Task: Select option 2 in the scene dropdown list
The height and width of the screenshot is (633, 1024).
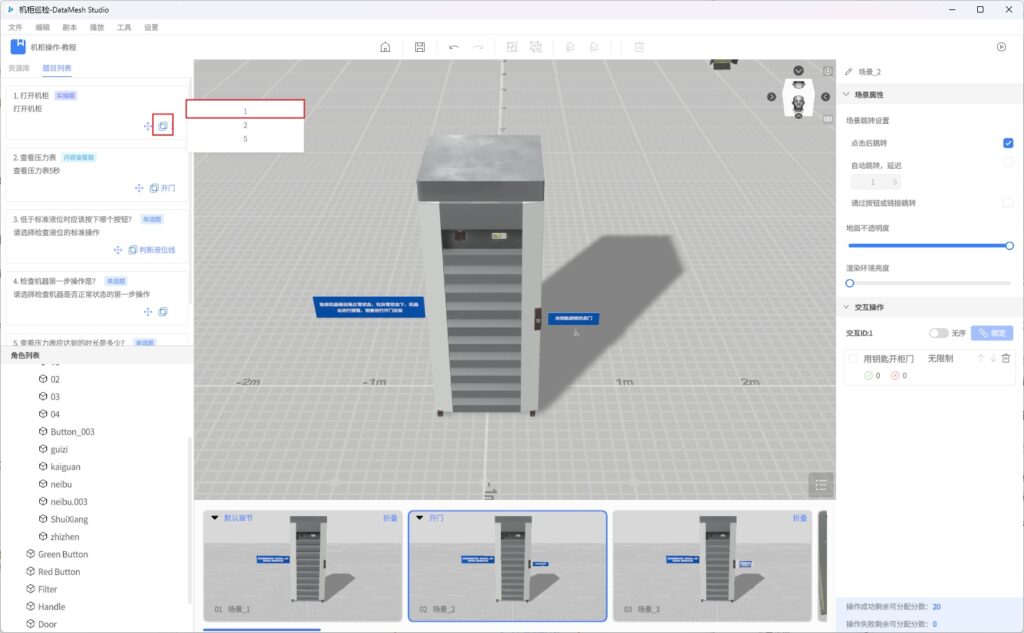Action: pos(245,125)
